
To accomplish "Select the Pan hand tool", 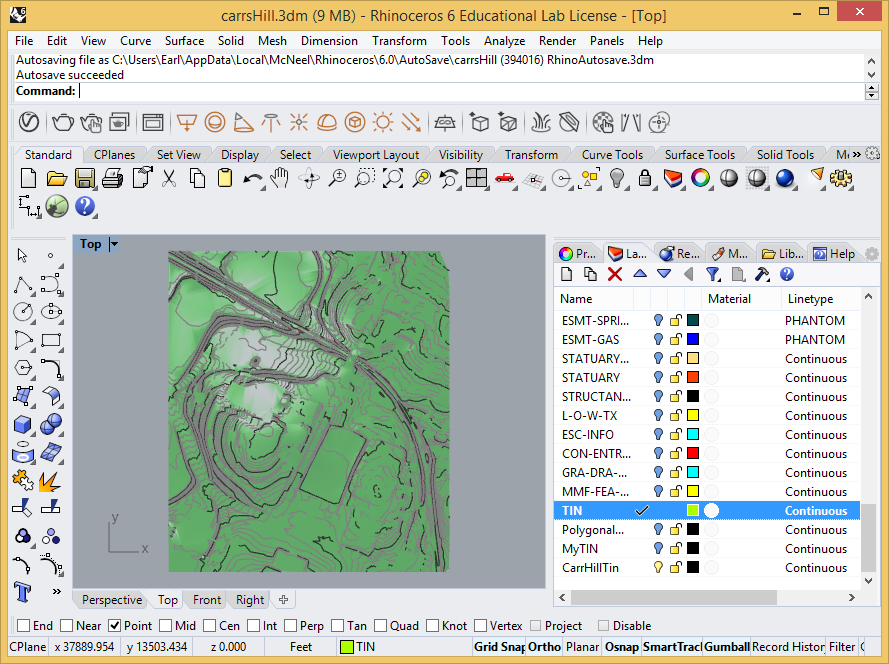I will click(x=280, y=179).
